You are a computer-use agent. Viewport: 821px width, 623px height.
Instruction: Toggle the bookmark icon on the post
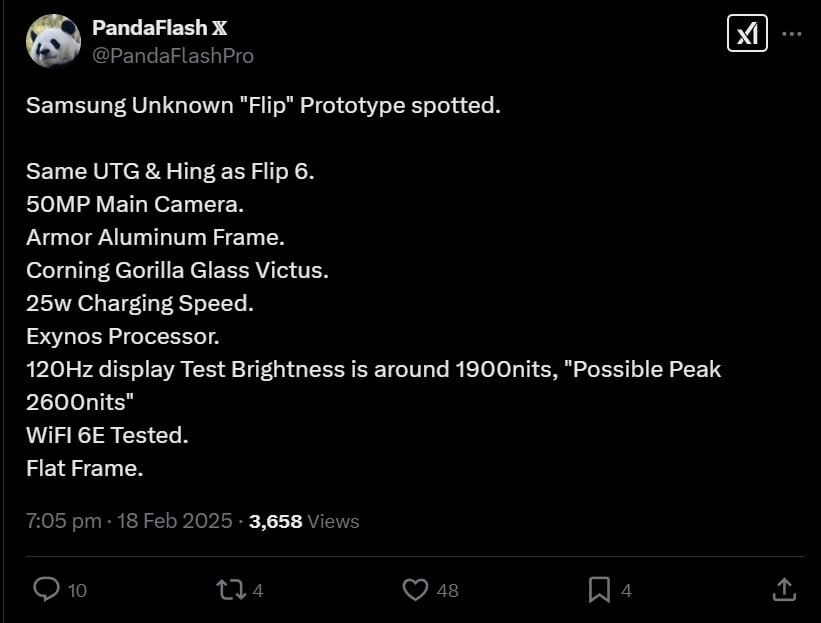599,590
